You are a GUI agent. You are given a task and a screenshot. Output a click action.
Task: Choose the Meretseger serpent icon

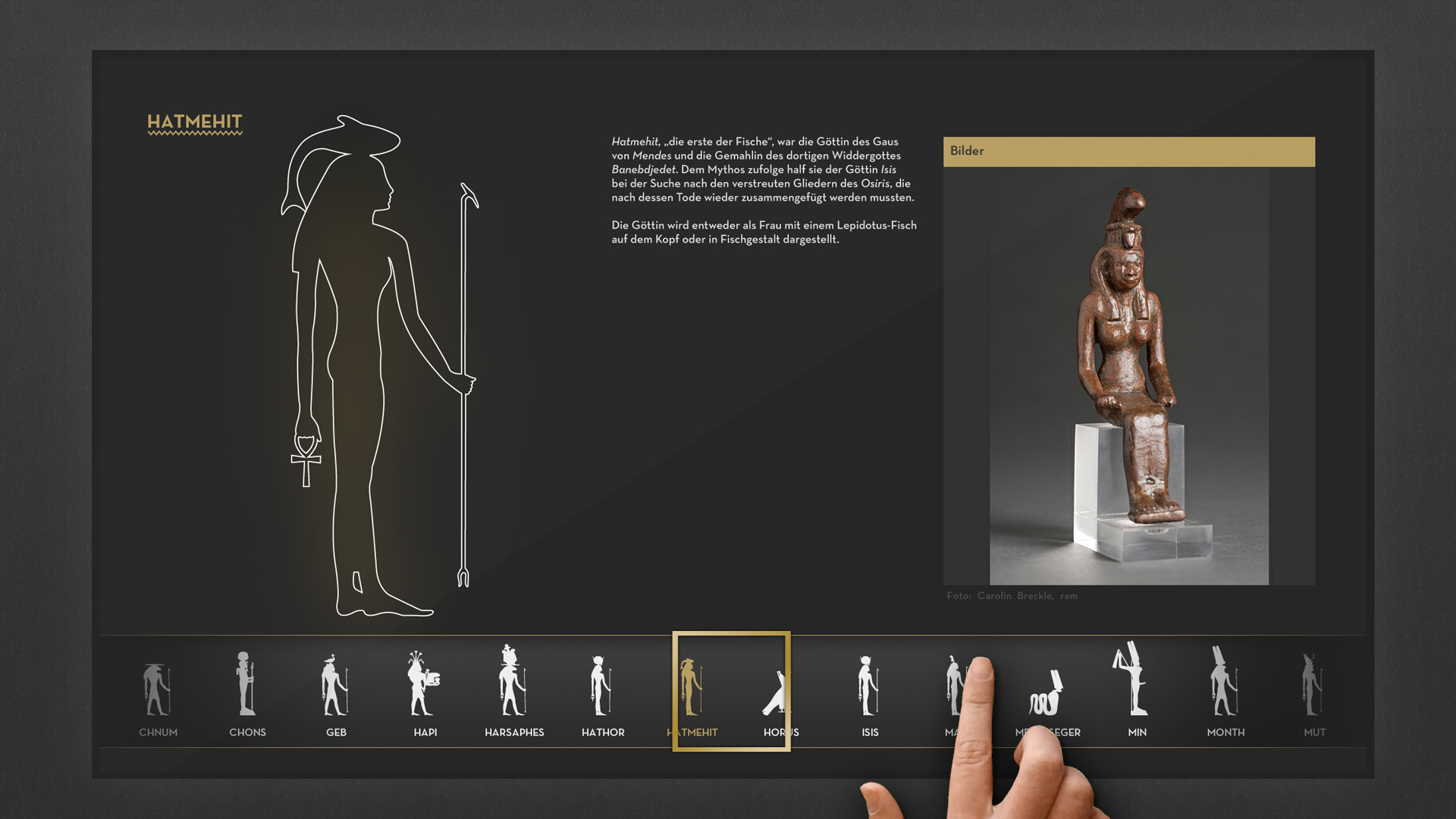(x=1046, y=692)
